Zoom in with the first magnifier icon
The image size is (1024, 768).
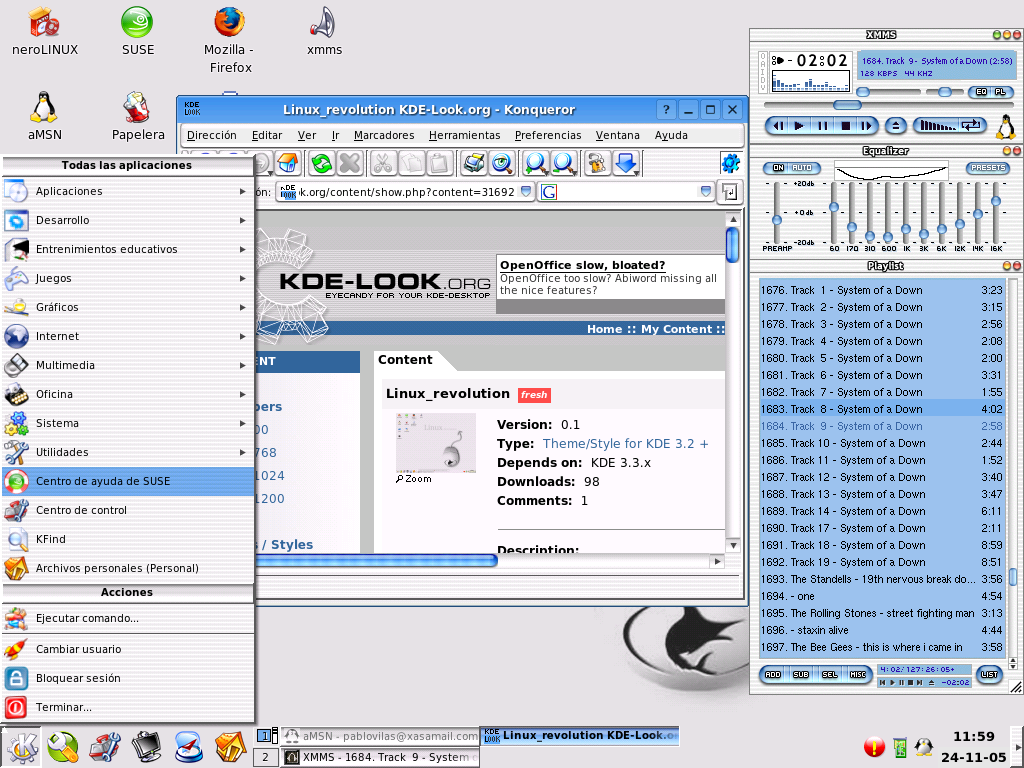536,163
